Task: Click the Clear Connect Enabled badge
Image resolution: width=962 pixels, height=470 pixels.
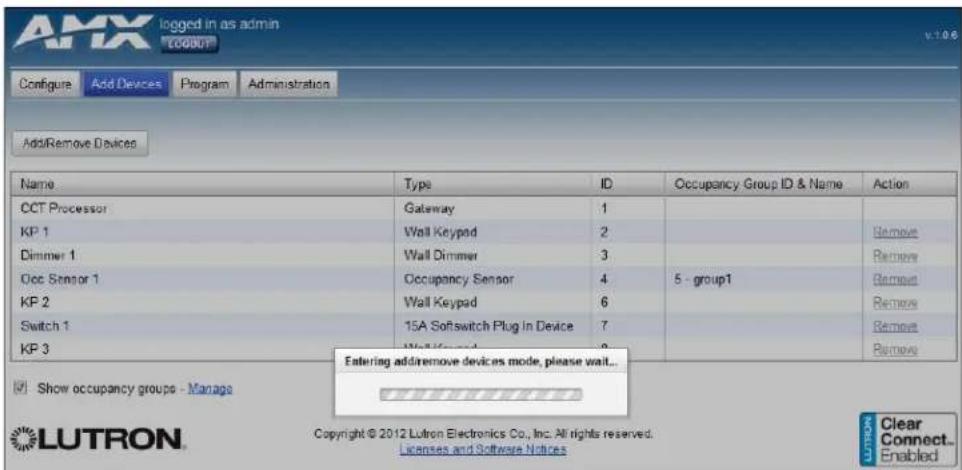Action: tap(909, 439)
